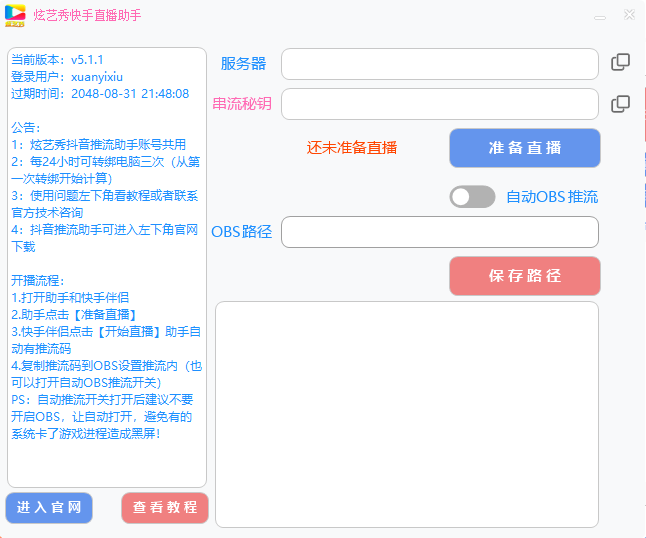Click the 串流秘钥 label
Viewport: 646px width, 538px height.
[242, 104]
